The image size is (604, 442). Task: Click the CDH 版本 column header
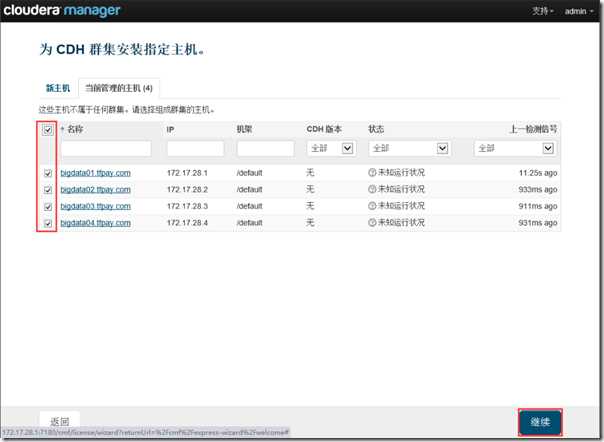[324, 129]
